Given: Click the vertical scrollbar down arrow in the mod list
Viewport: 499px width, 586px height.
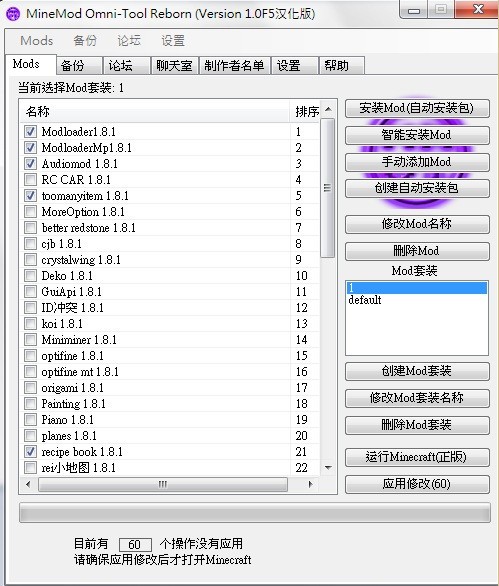Looking at the screenshot, I should pos(328,468).
